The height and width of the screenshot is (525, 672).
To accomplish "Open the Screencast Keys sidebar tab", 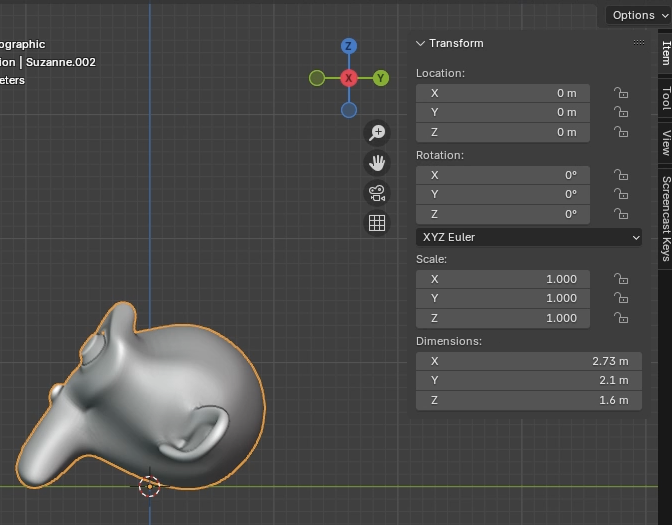I will coord(666,219).
